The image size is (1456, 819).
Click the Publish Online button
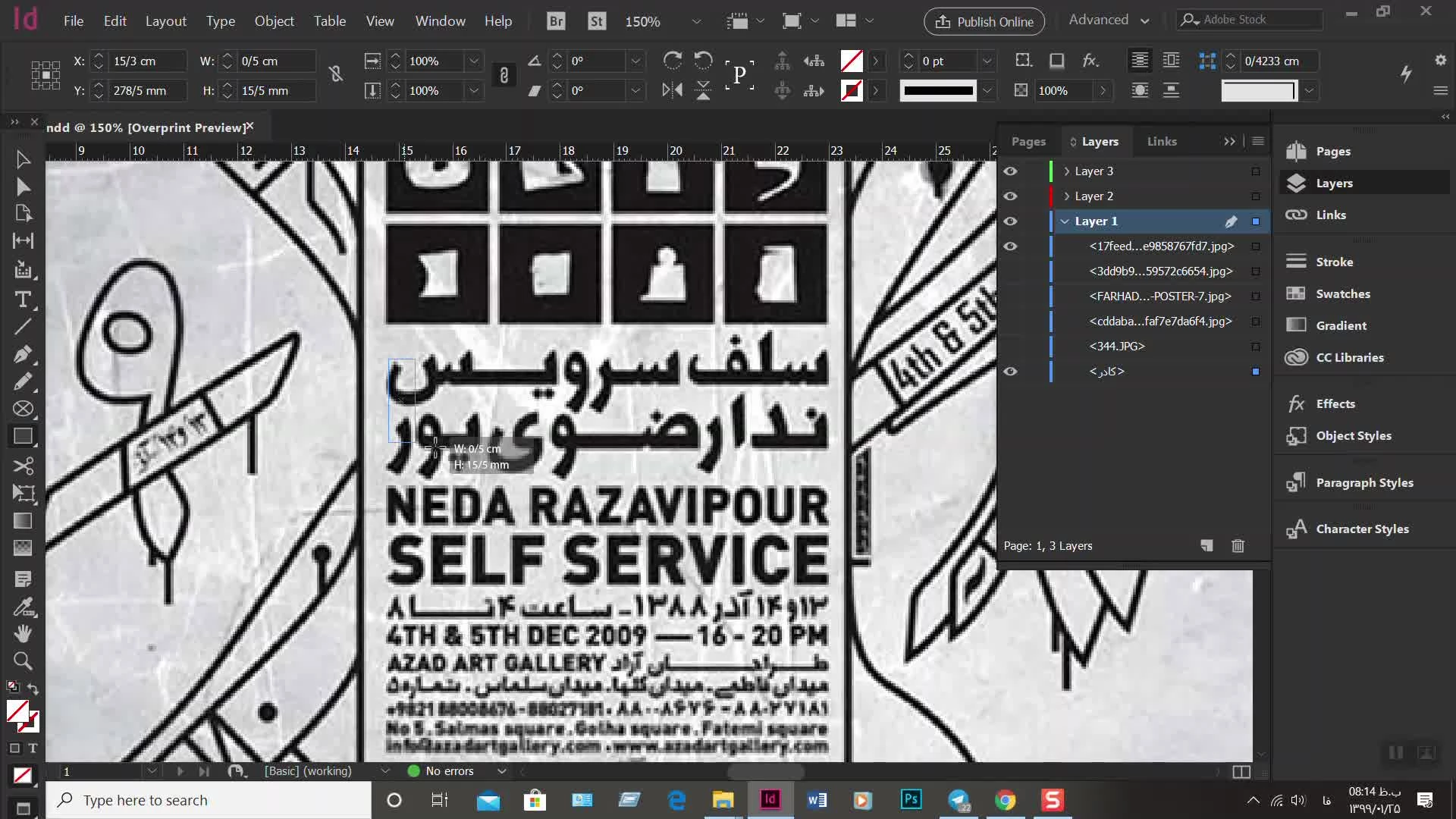(984, 21)
